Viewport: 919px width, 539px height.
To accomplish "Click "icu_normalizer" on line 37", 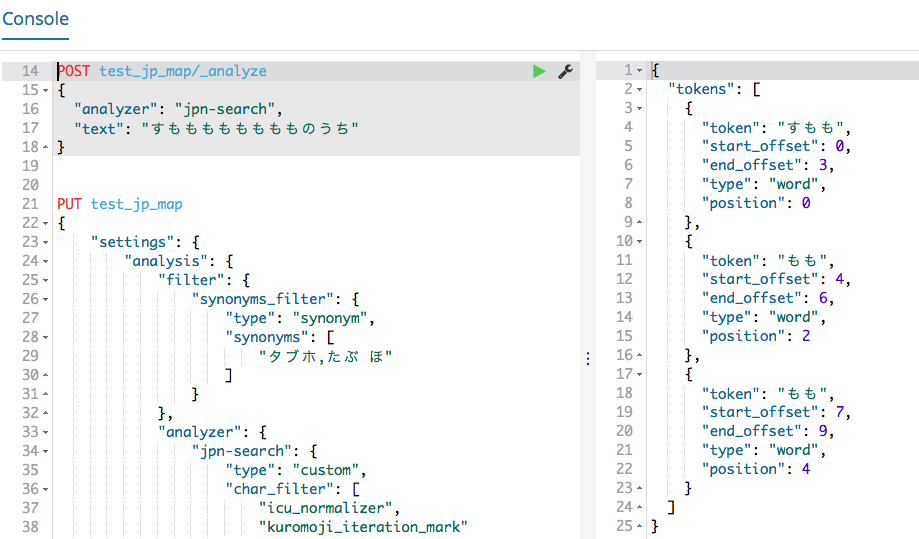I will tap(326, 509).
